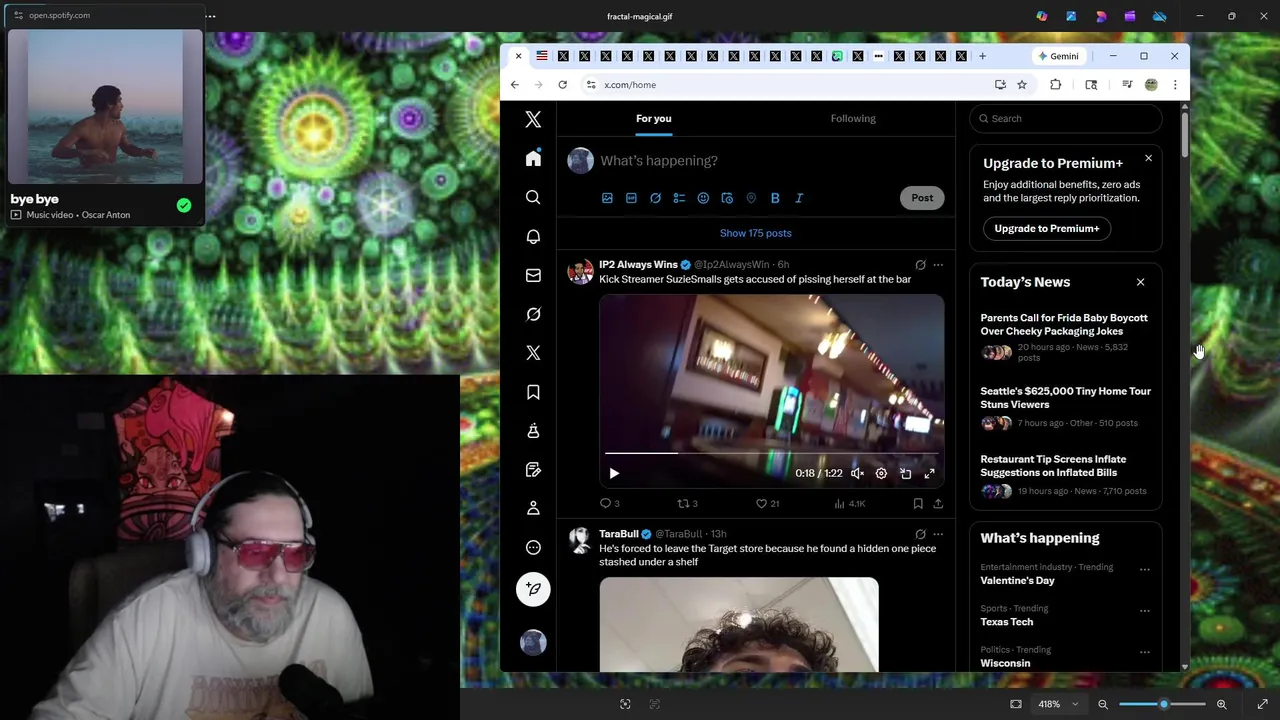Open Bookmarks in X sidebar

tap(533, 392)
